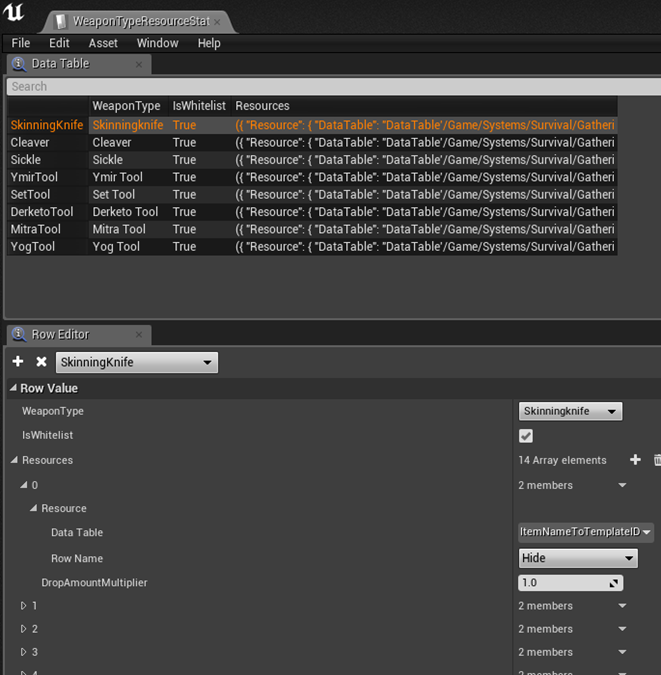This screenshot has height=675, width=661.
Task: Collapse the Resources array section
Action: [x=14, y=461]
